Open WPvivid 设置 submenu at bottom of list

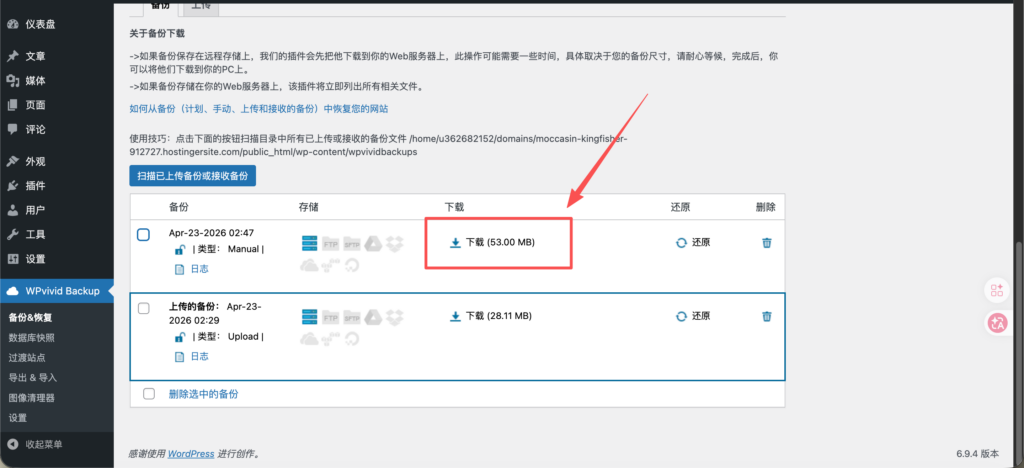(18, 418)
